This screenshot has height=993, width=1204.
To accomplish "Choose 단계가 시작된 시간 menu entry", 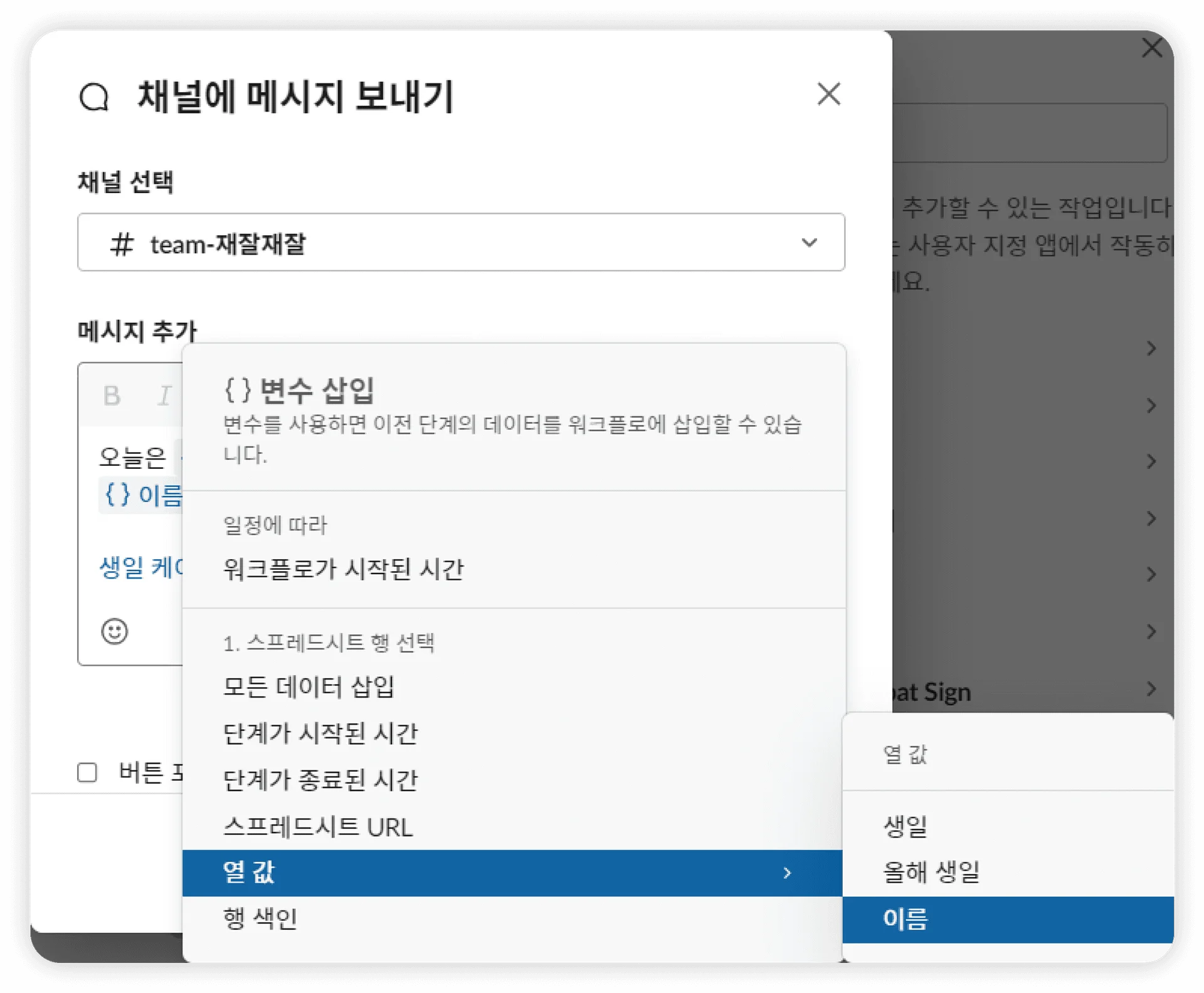I will coord(320,733).
